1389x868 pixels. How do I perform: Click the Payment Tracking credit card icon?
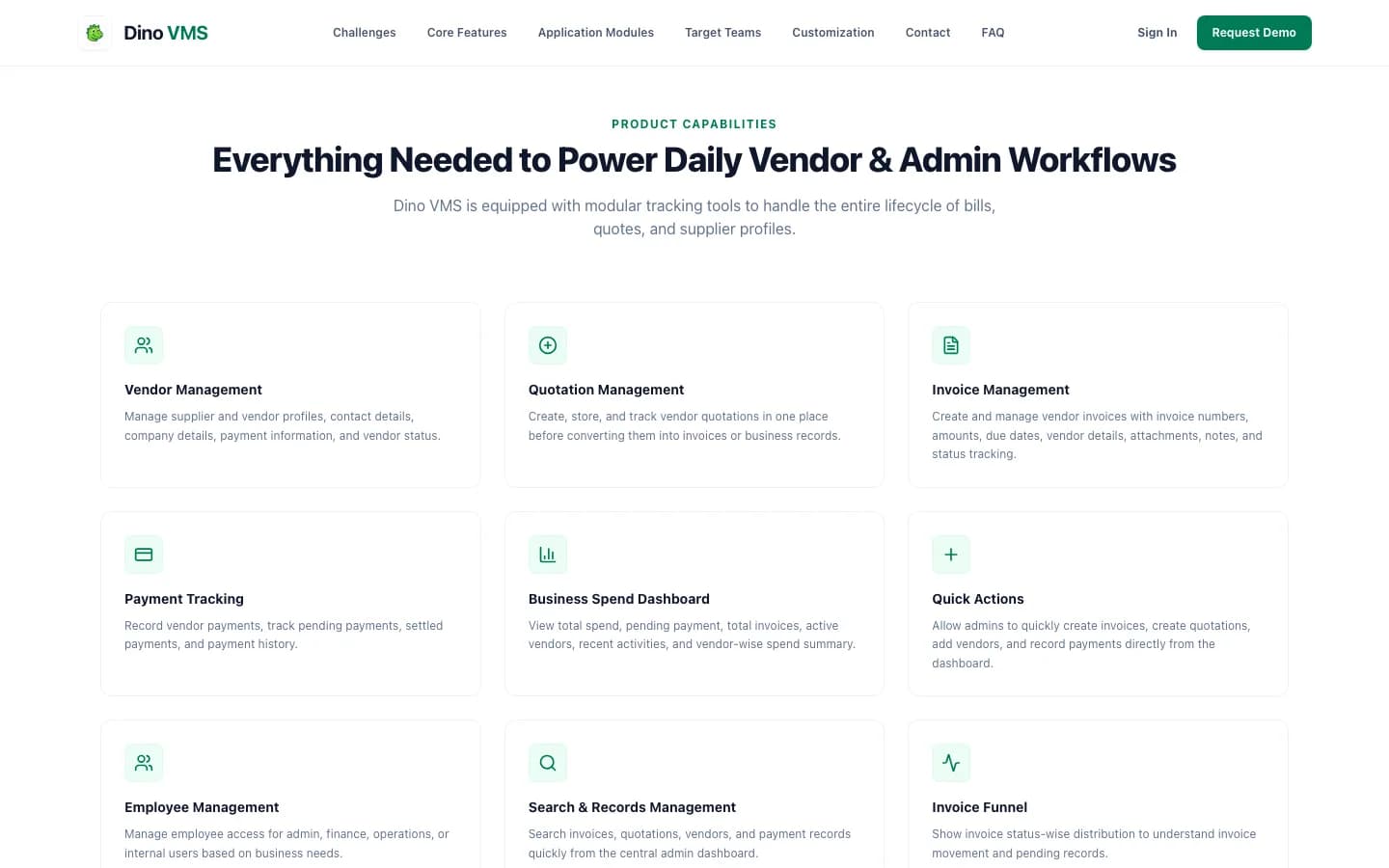(x=144, y=555)
